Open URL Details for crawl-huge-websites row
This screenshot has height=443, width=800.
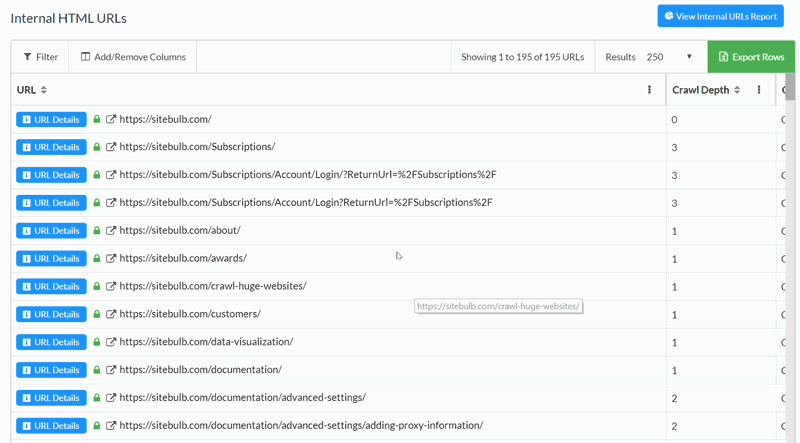51,286
